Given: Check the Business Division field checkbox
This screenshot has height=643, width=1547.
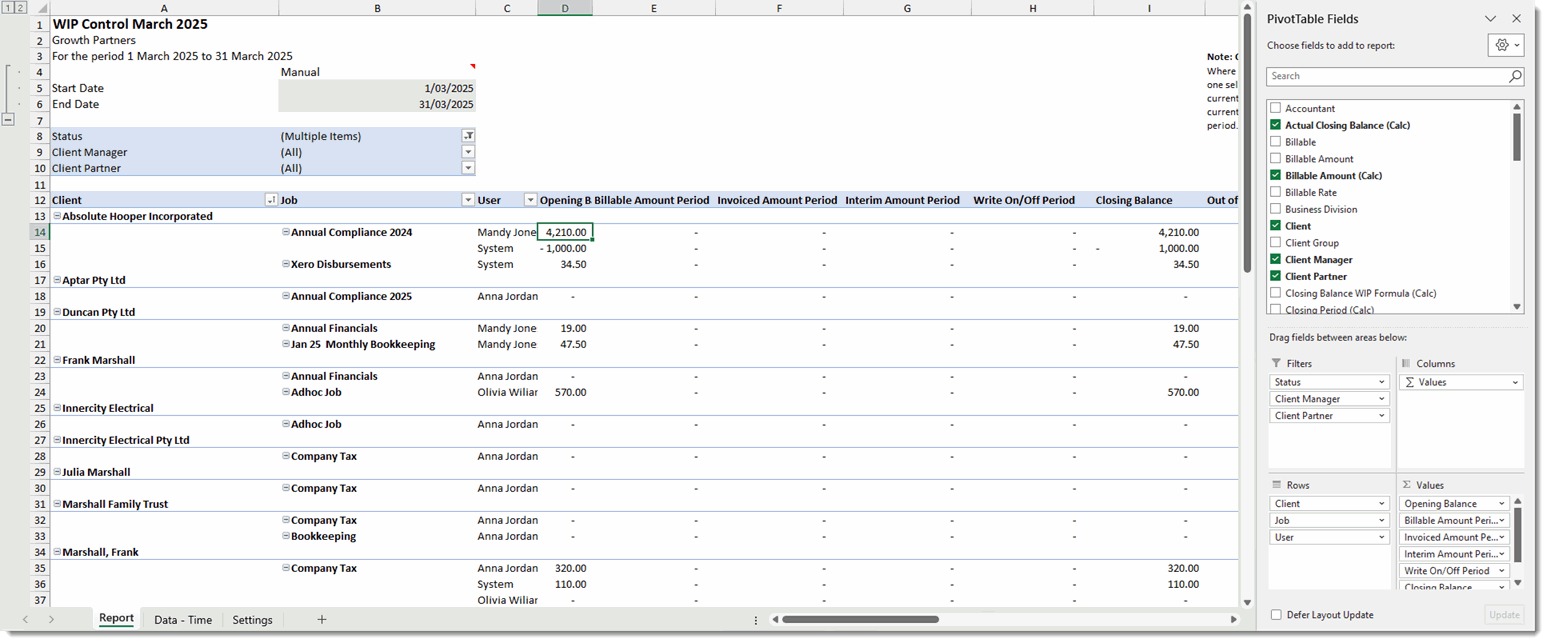Looking at the screenshot, I should [x=1275, y=209].
